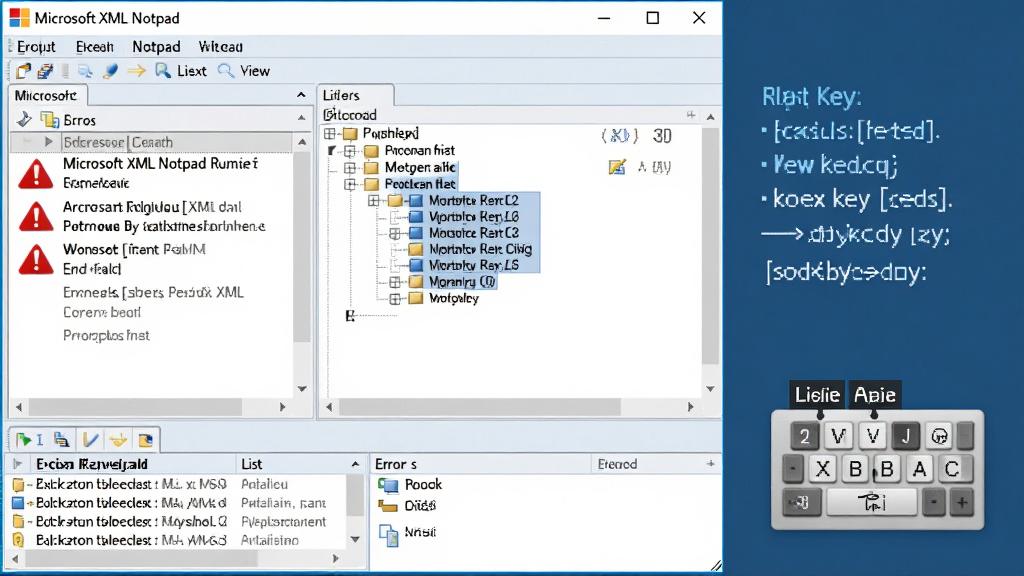Screen dimensions: 1024x576
Task: Click the tree panel horizontal scrollbar
Action: 479,407
